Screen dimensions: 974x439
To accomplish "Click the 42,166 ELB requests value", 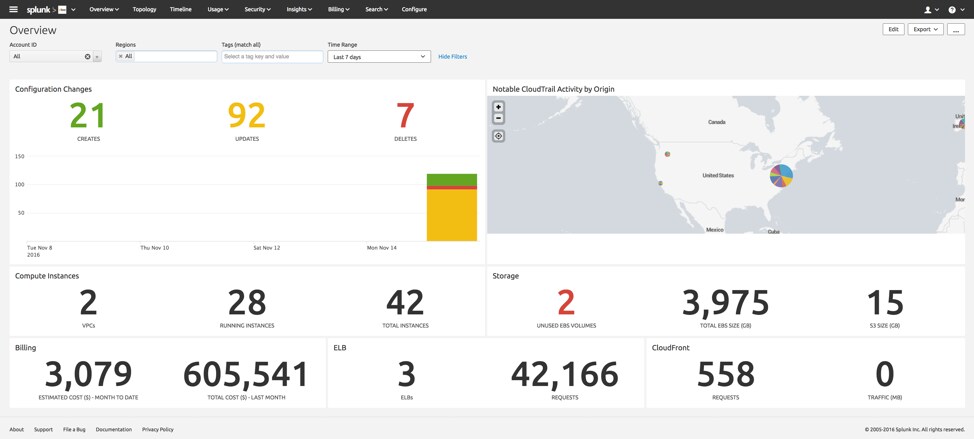I will [565, 375].
